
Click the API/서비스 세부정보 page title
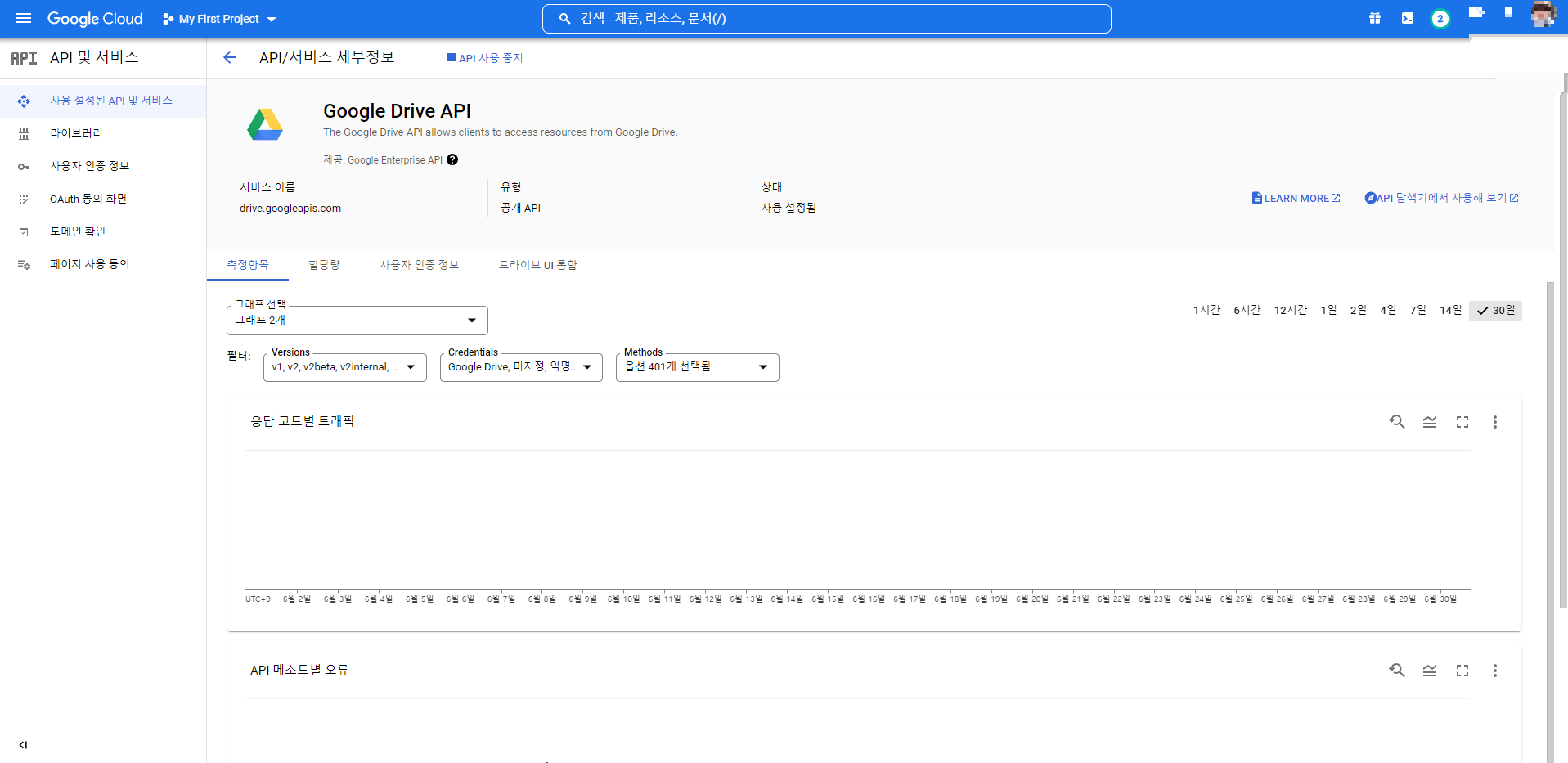coord(327,57)
